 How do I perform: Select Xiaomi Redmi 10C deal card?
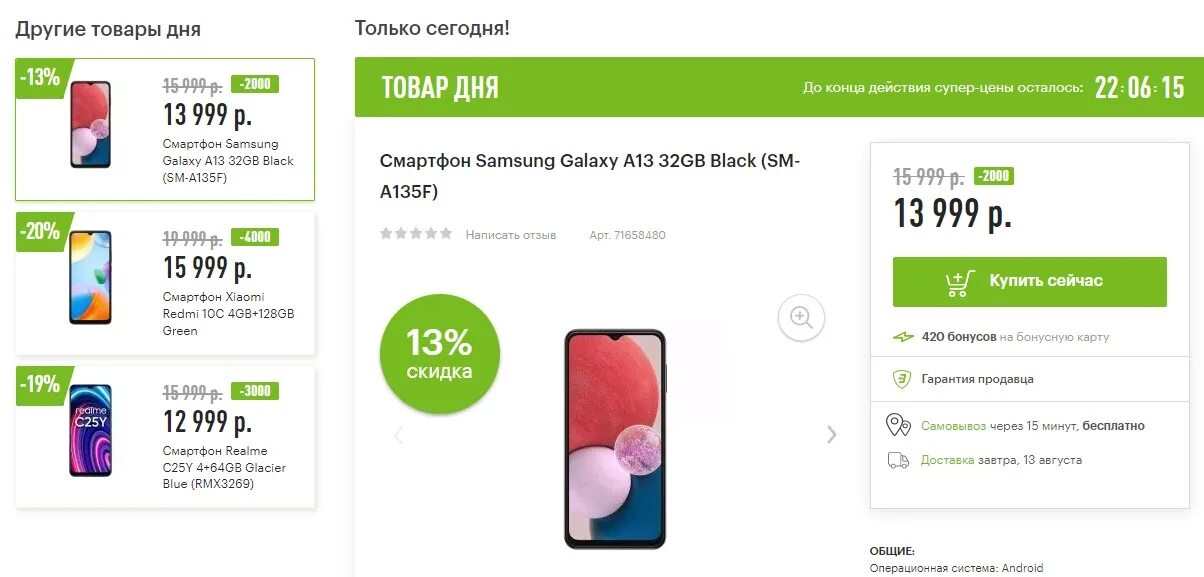click(x=165, y=283)
